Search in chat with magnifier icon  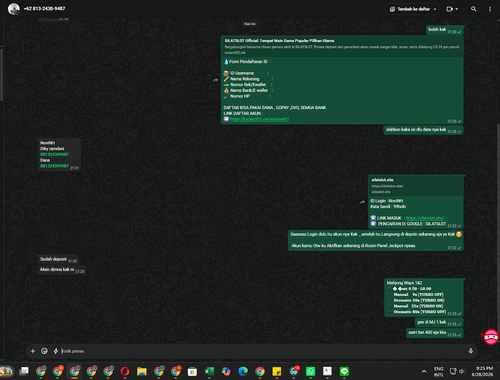click(473, 9)
